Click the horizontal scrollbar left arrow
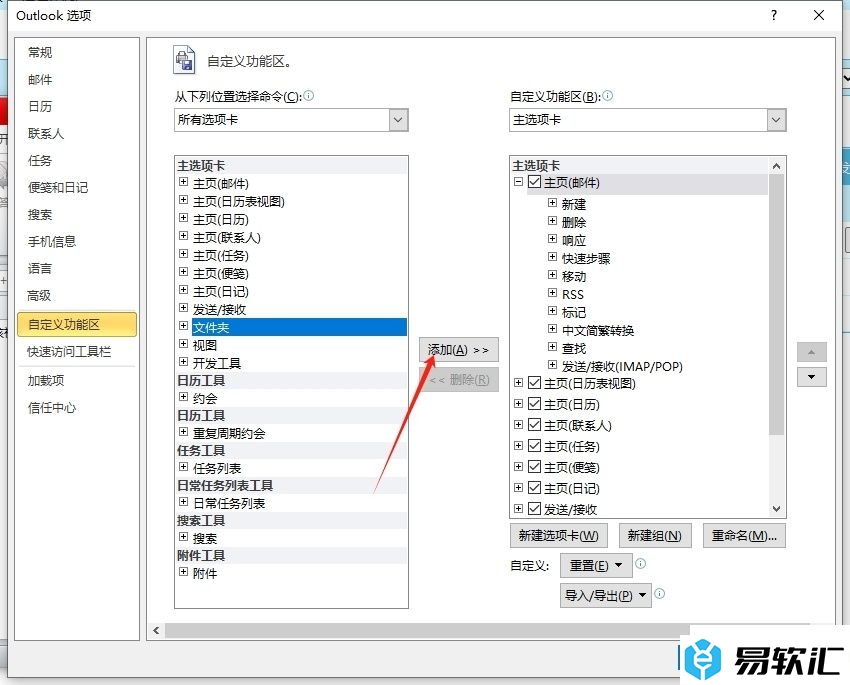The width and height of the screenshot is (850, 685). coord(156,630)
